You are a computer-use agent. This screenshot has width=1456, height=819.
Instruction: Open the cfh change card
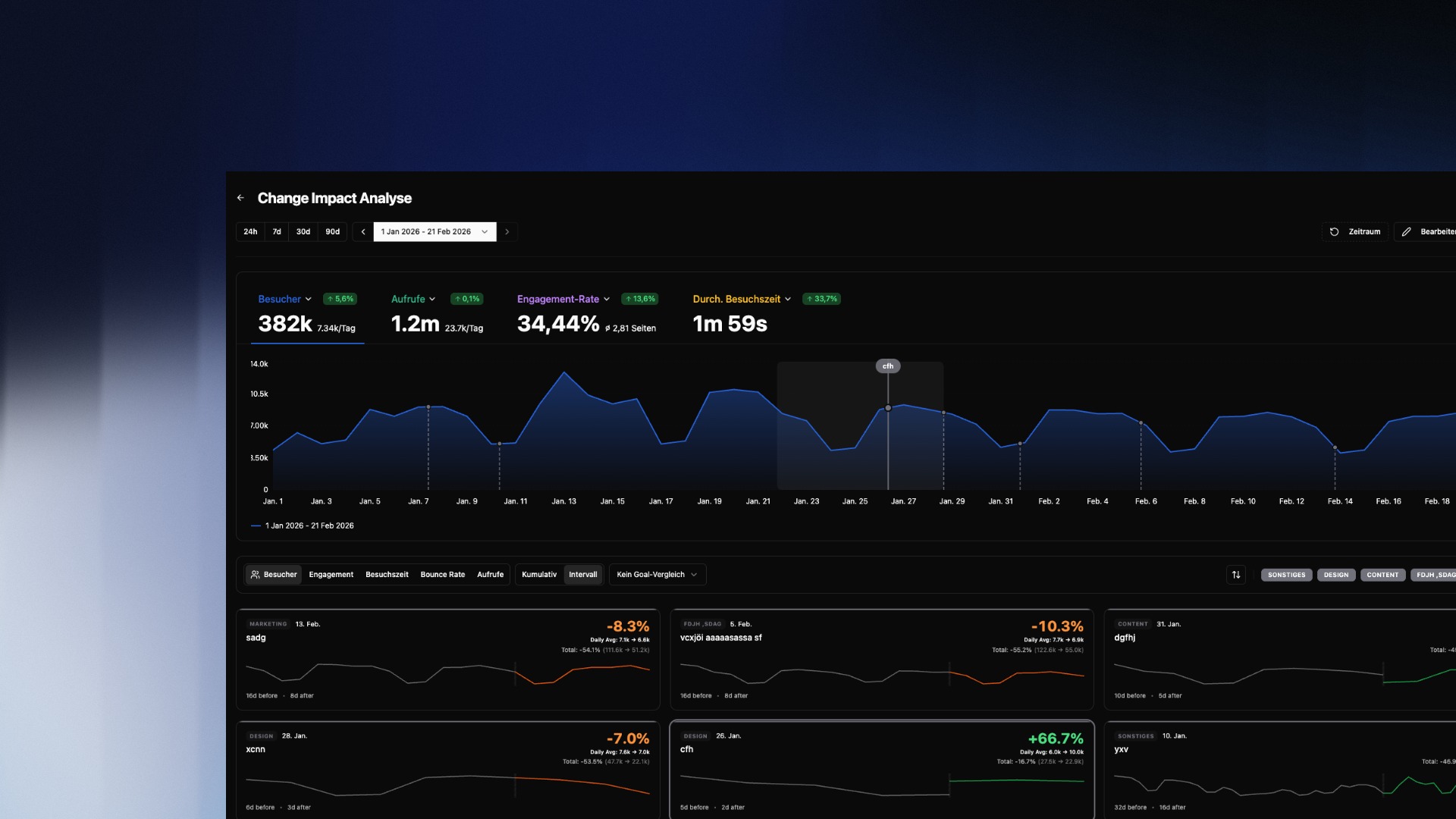click(x=881, y=770)
